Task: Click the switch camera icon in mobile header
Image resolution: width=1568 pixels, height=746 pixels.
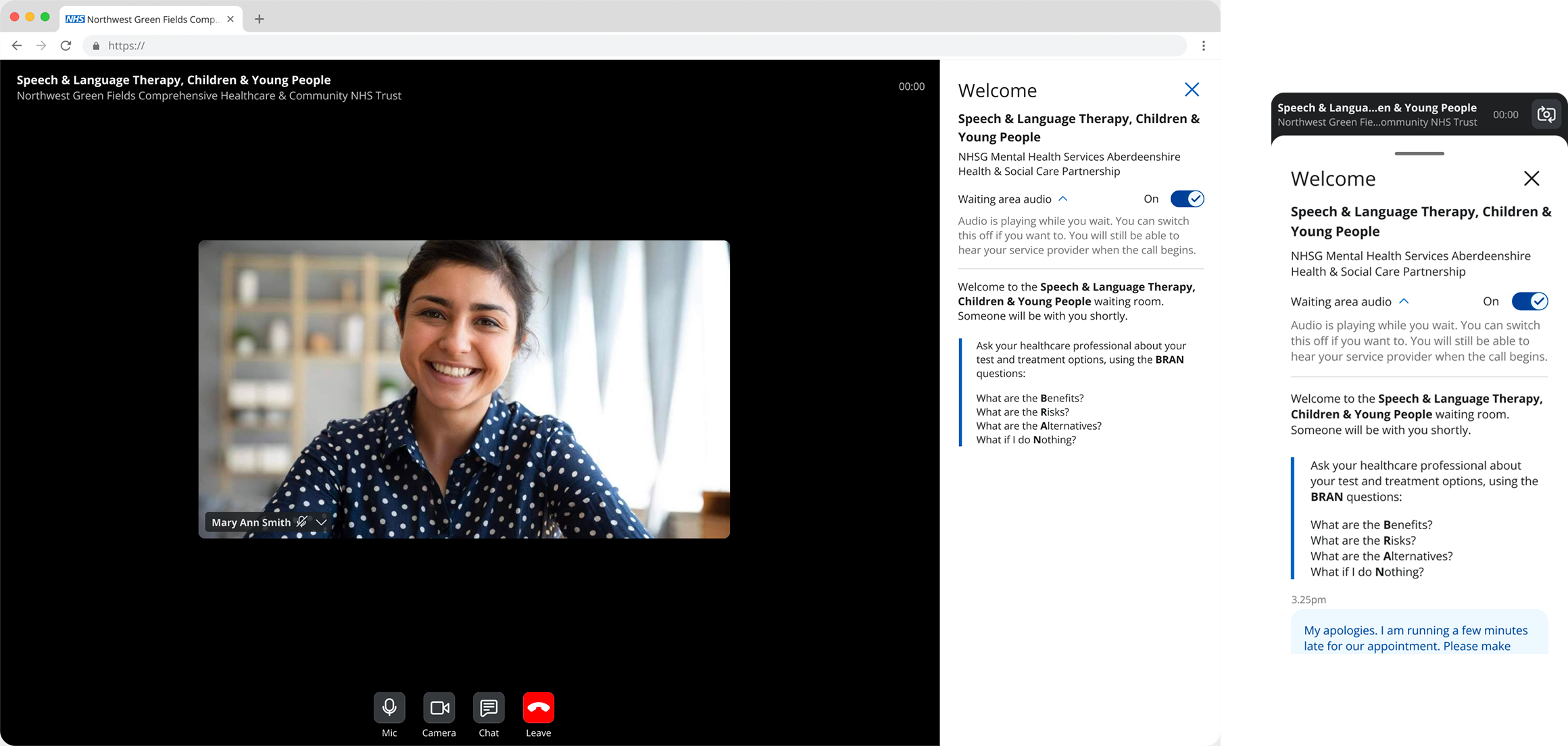Action: point(1546,114)
